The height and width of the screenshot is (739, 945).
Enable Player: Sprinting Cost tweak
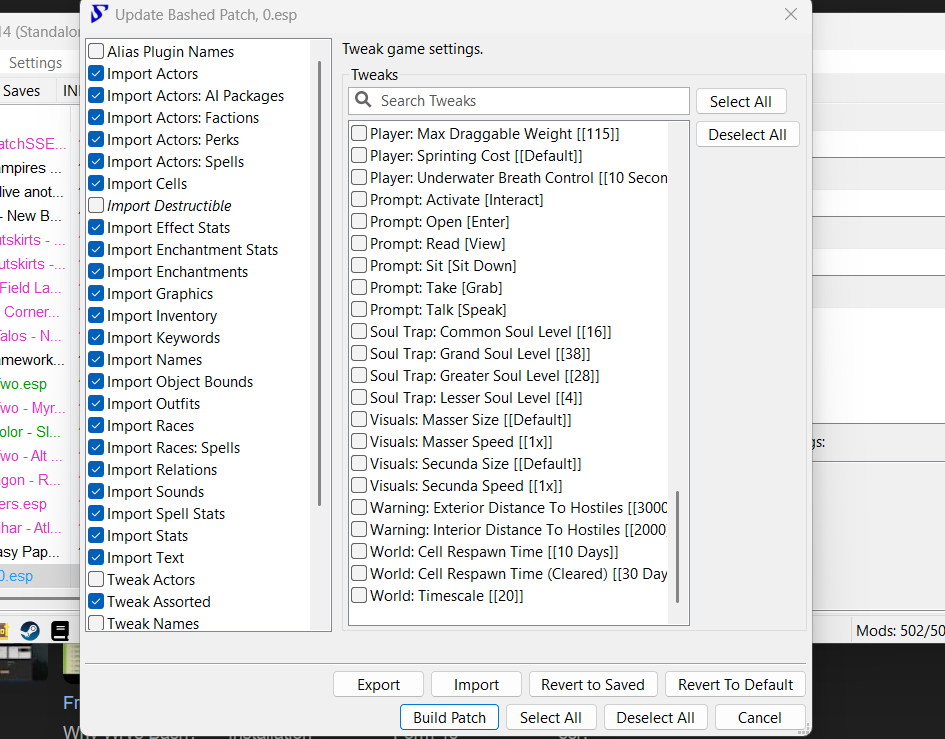coord(359,156)
